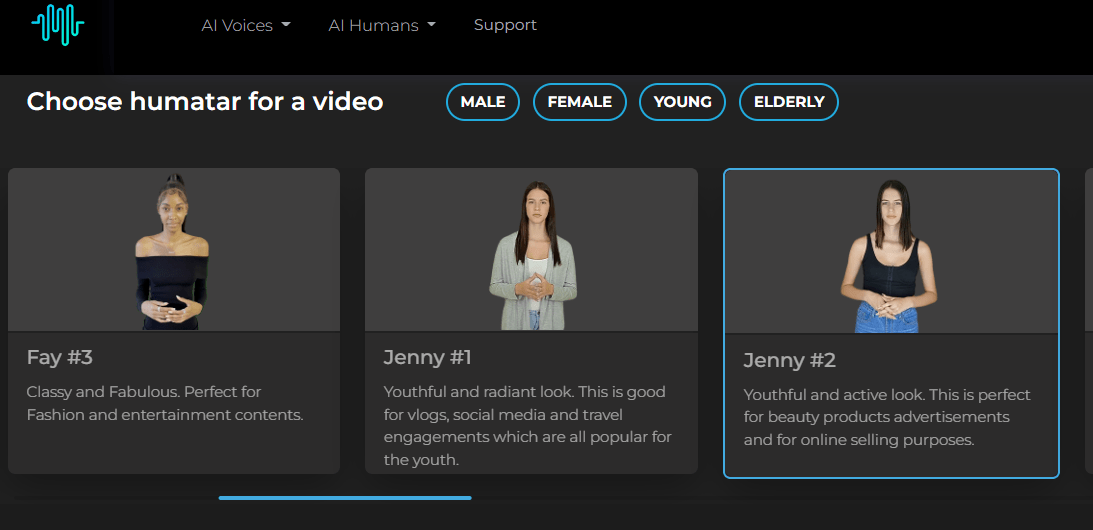Choose the Jenny #1 avatar image
1093x530 pixels.
point(531,250)
